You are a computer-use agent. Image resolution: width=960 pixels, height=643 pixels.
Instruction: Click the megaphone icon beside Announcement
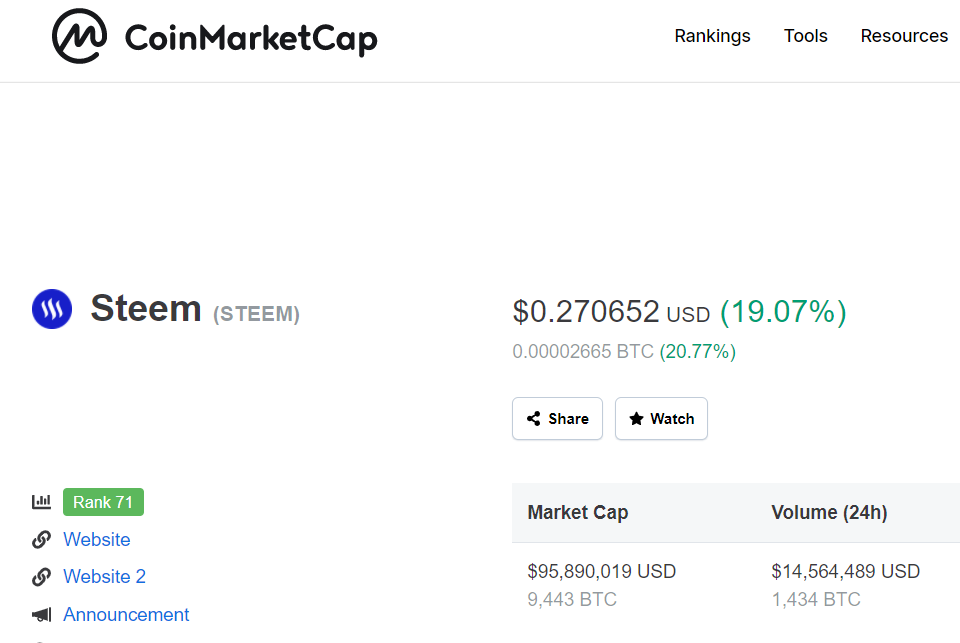coord(41,615)
